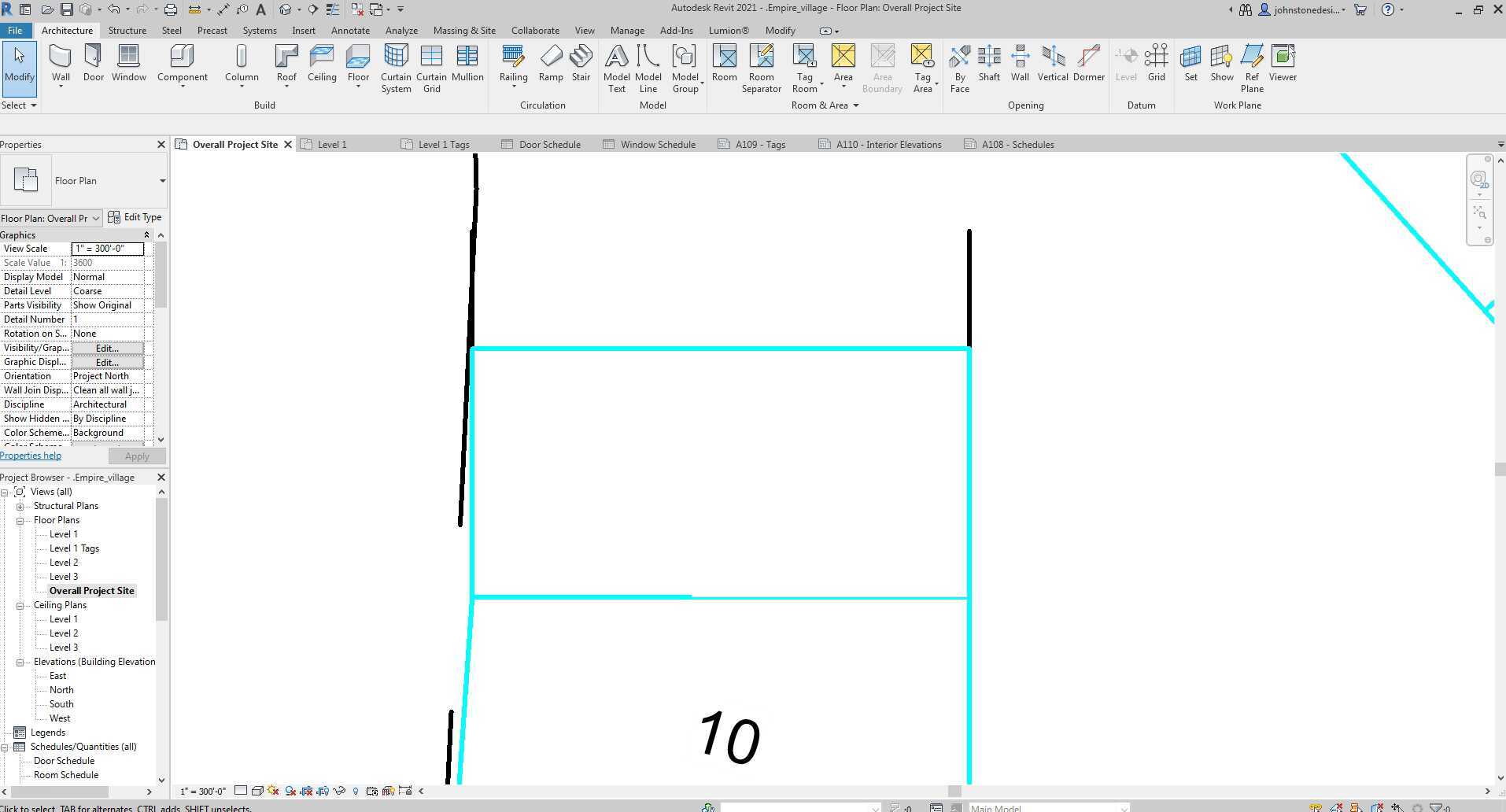Select the Grid datum tool
1506x812 pixels.
(x=1156, y=64)
